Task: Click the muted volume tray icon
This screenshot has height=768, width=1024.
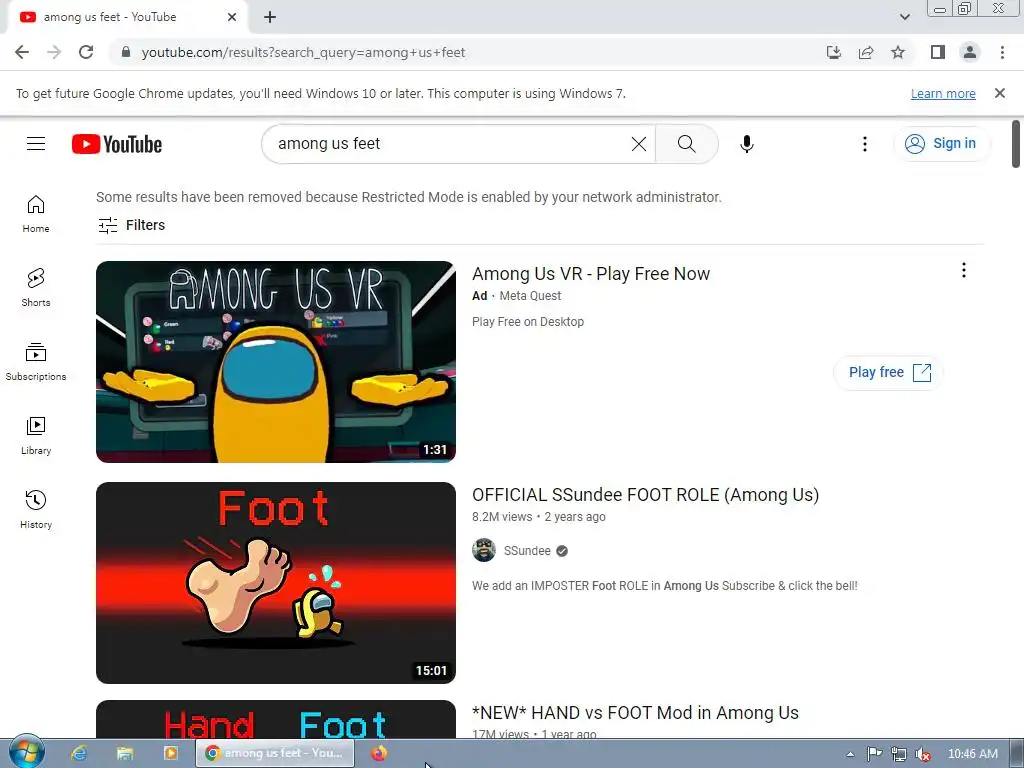Action: (922, 754)
